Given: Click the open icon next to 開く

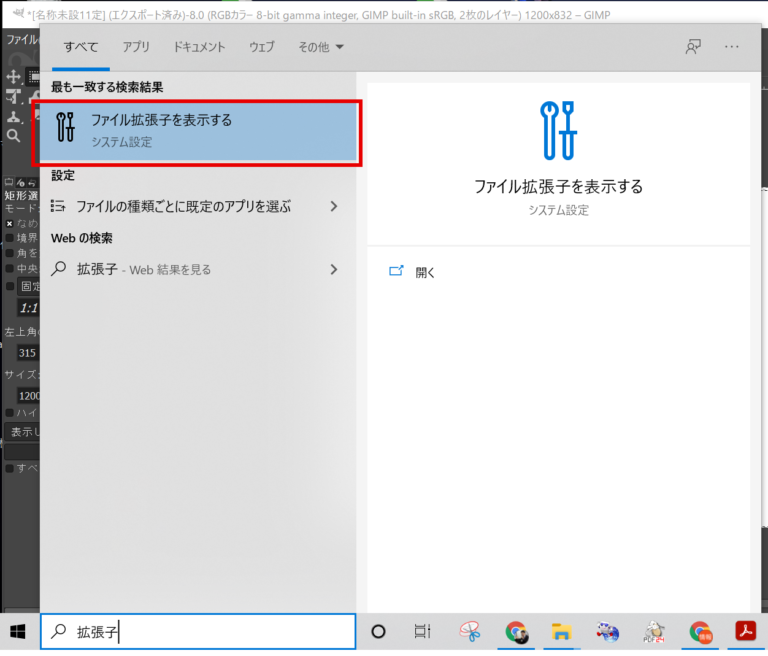Looking at the screenshot, I should pos(396,271).
